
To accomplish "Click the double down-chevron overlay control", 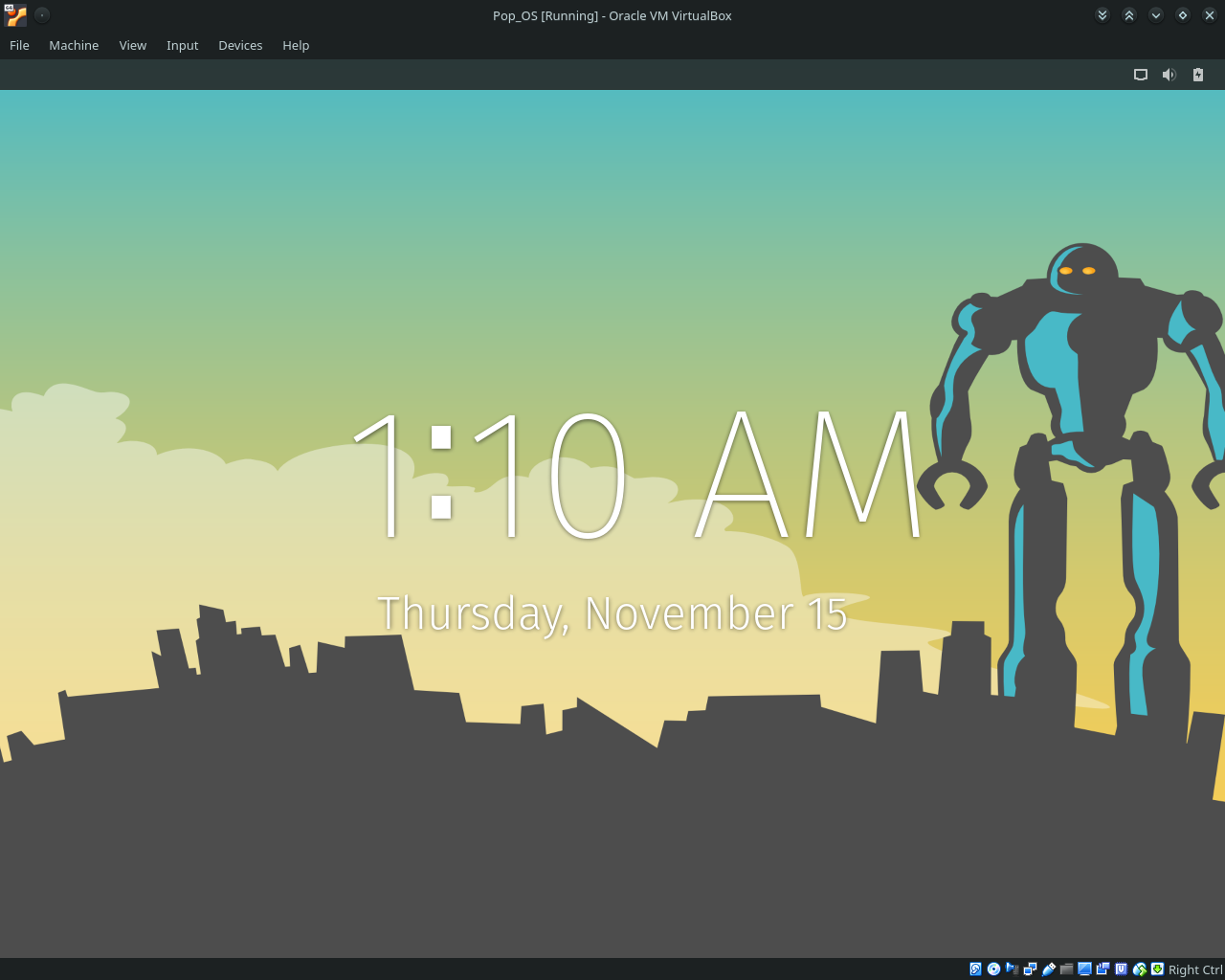I will coord(1102,14).
